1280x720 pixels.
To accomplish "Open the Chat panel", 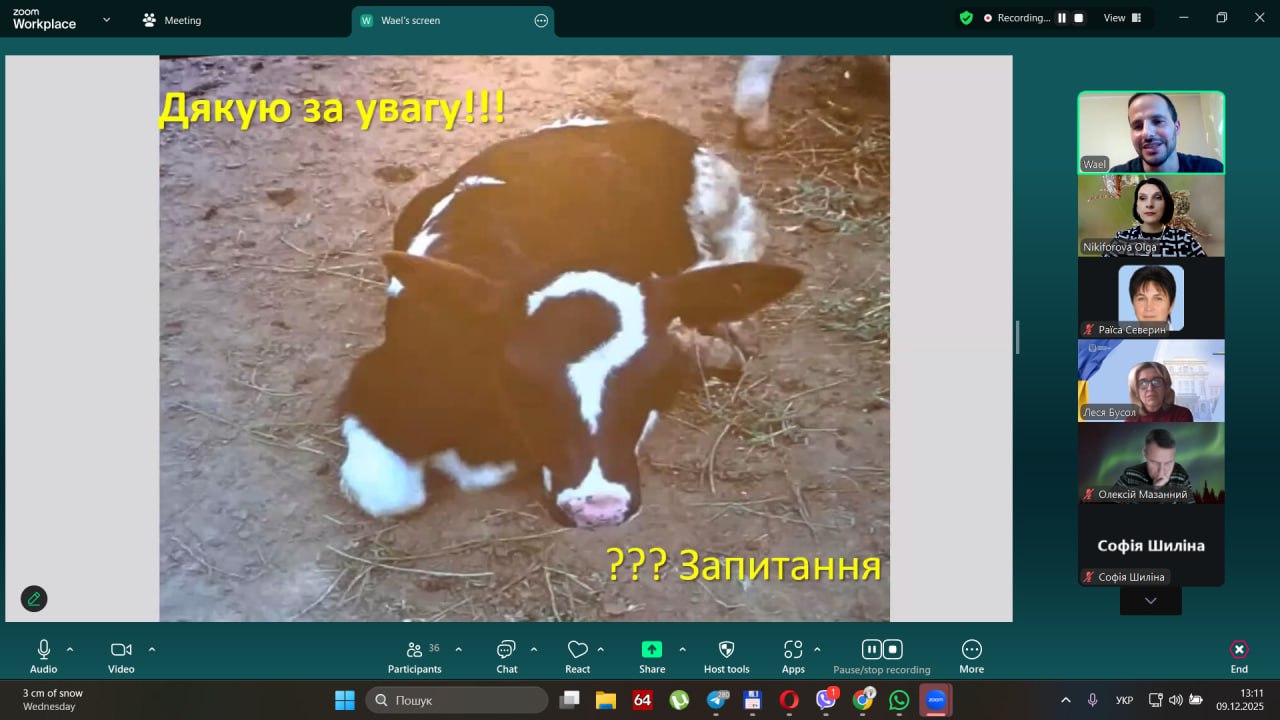I will point(506,656).
